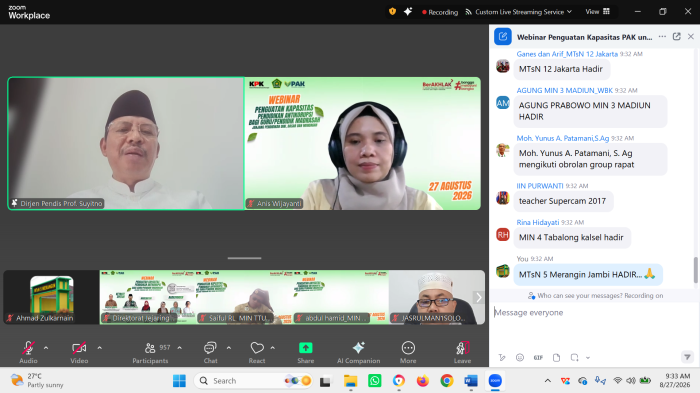Click the gallery strip divider handle

click(244, 258)
